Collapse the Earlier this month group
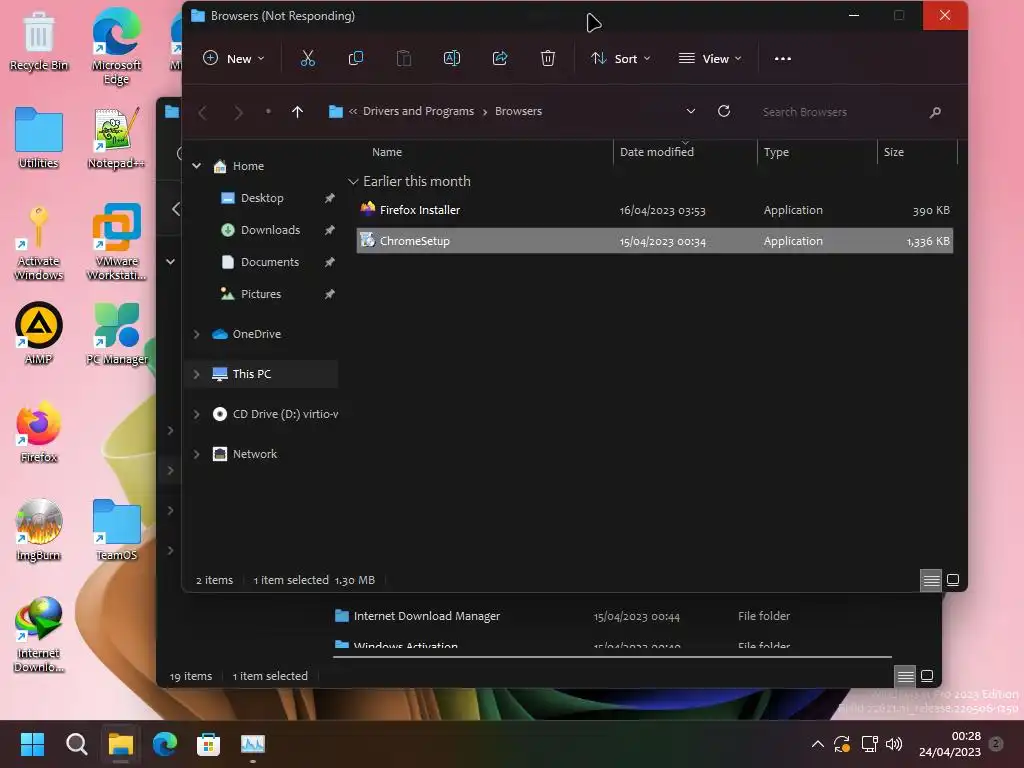 (353, 182)
